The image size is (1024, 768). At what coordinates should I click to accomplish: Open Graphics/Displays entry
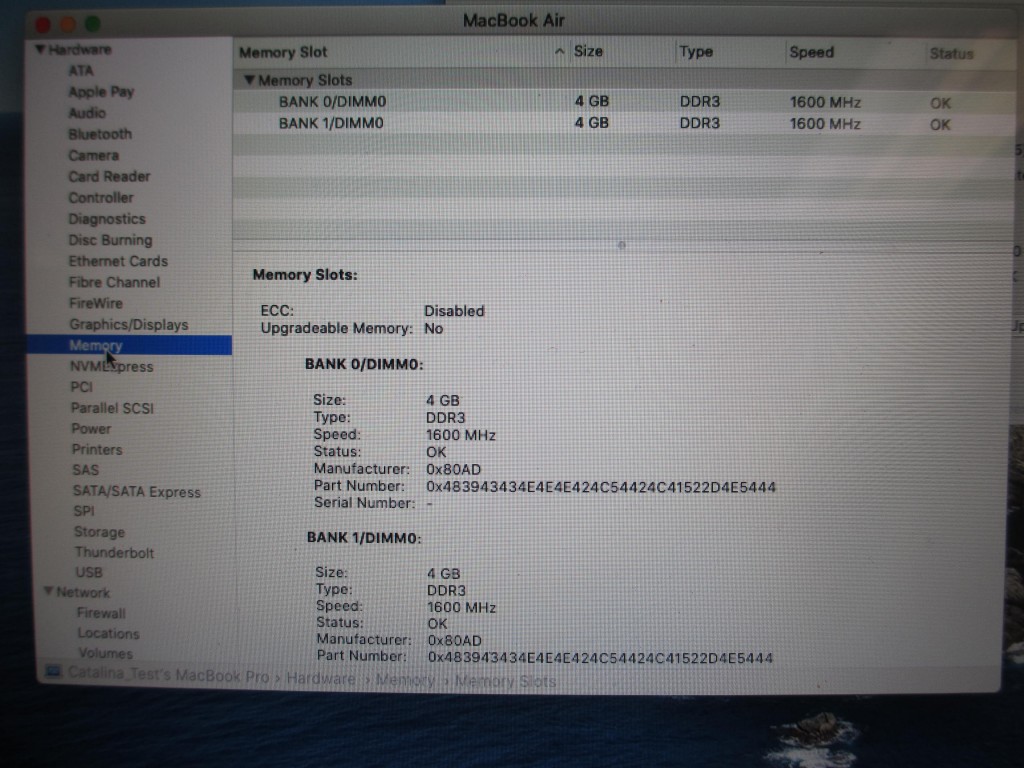point(129,325)
